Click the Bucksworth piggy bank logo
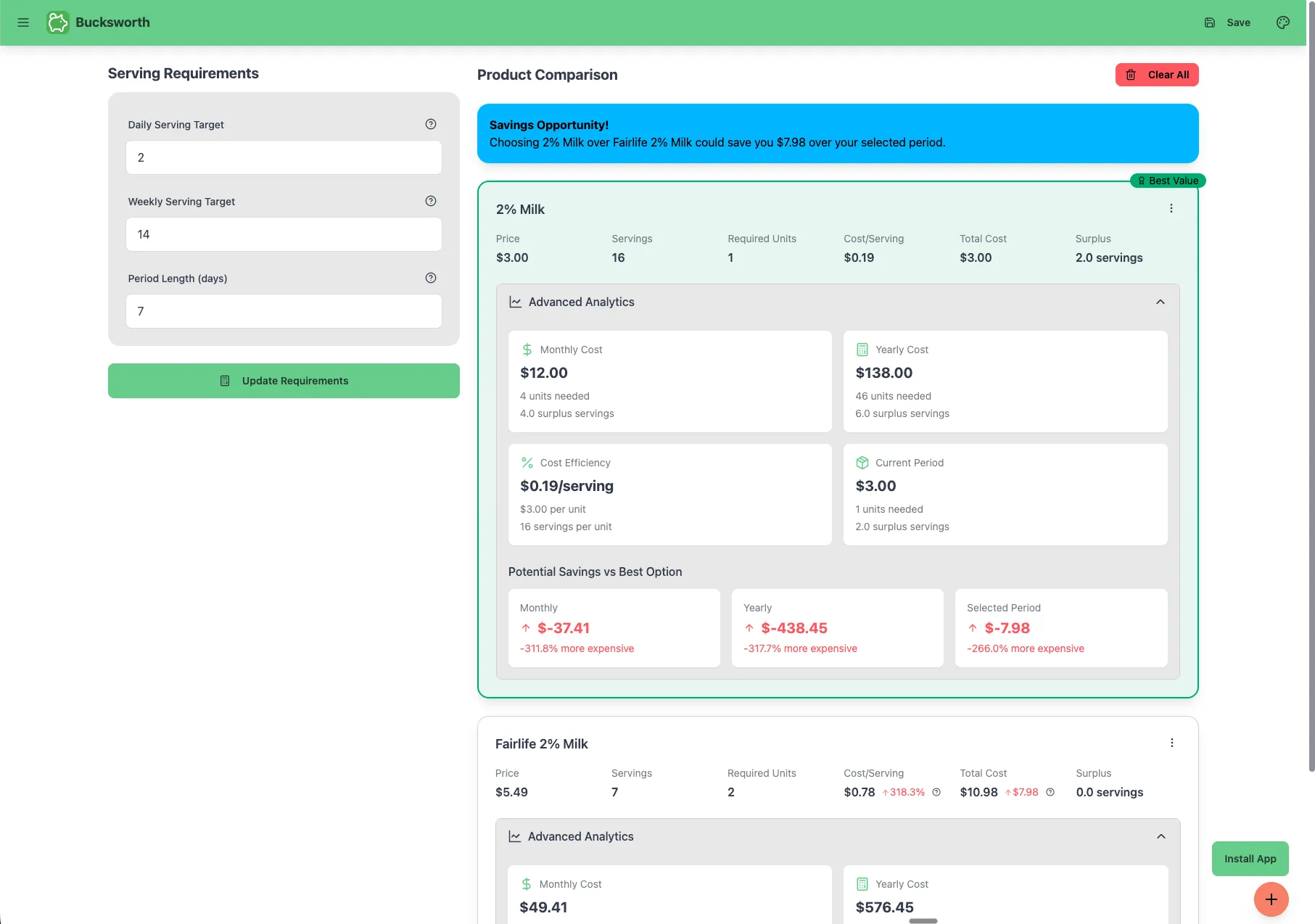 [x=58, y=22]
